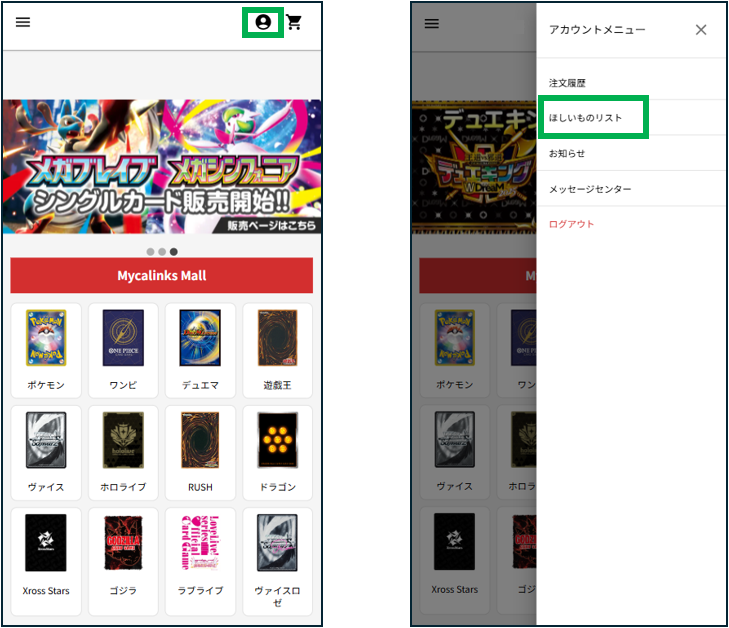729x628 pixels.
Task: Click 販売ページはこちら on the banner
Action: pos(271,226)
